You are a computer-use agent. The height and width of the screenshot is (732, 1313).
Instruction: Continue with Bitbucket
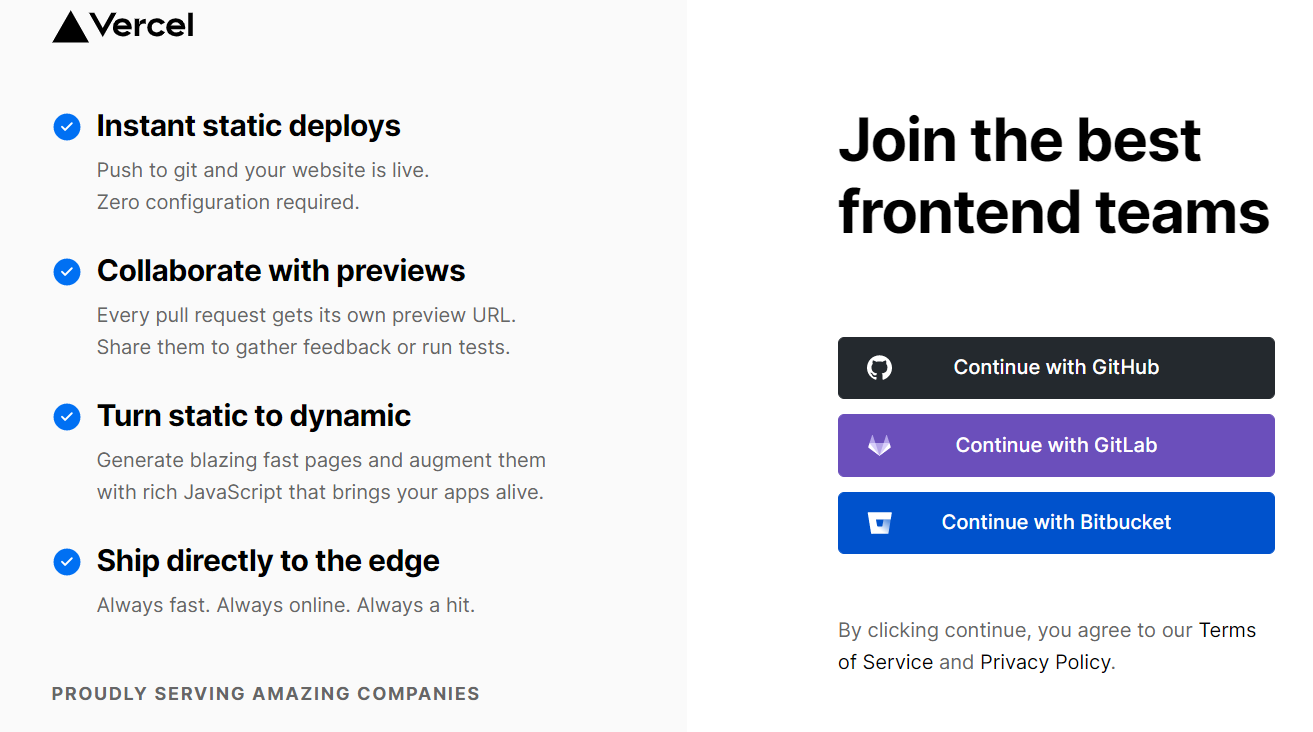[1056, 522]
